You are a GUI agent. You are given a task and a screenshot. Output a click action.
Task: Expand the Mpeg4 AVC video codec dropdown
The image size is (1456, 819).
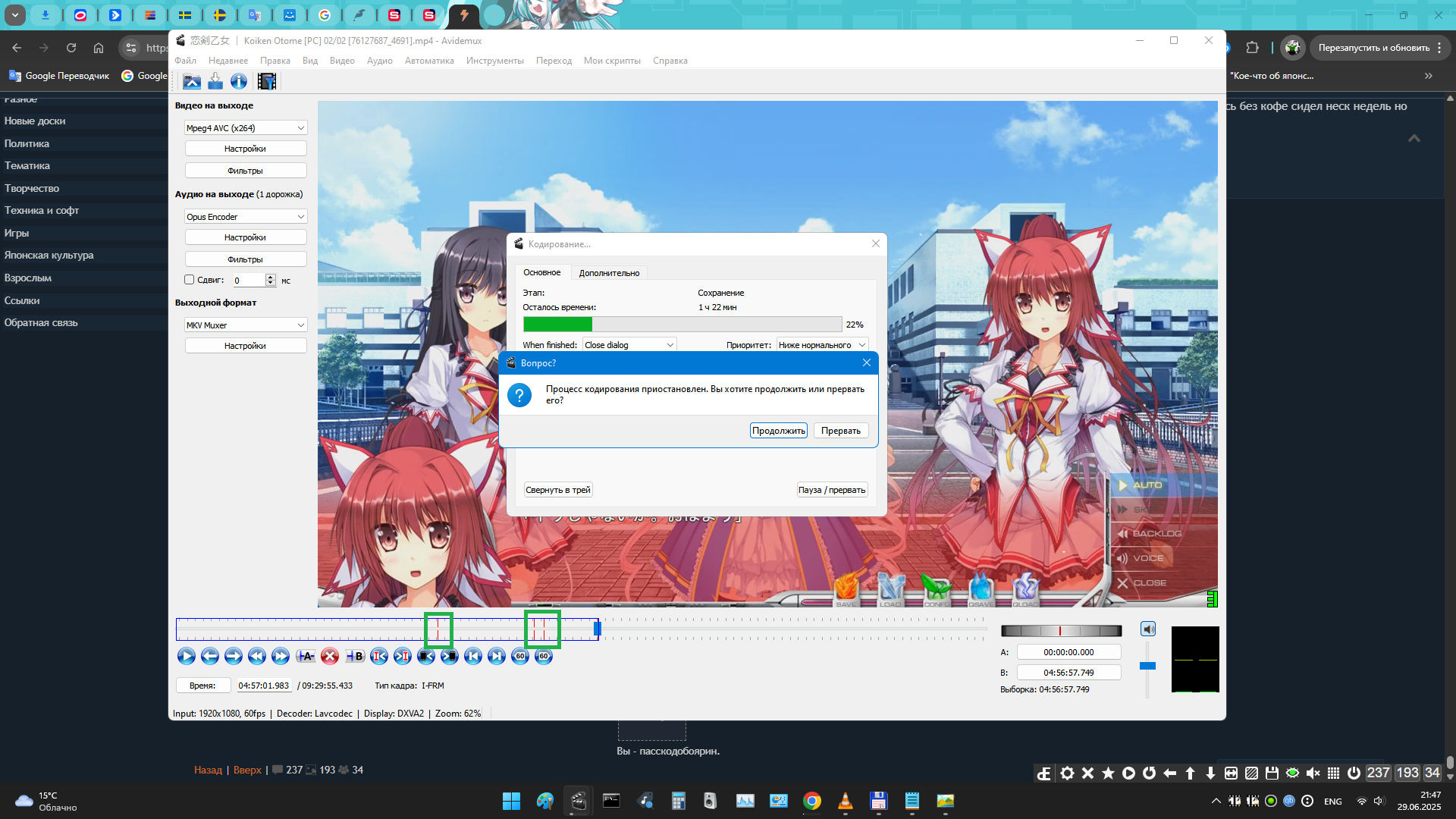point(246,128)
